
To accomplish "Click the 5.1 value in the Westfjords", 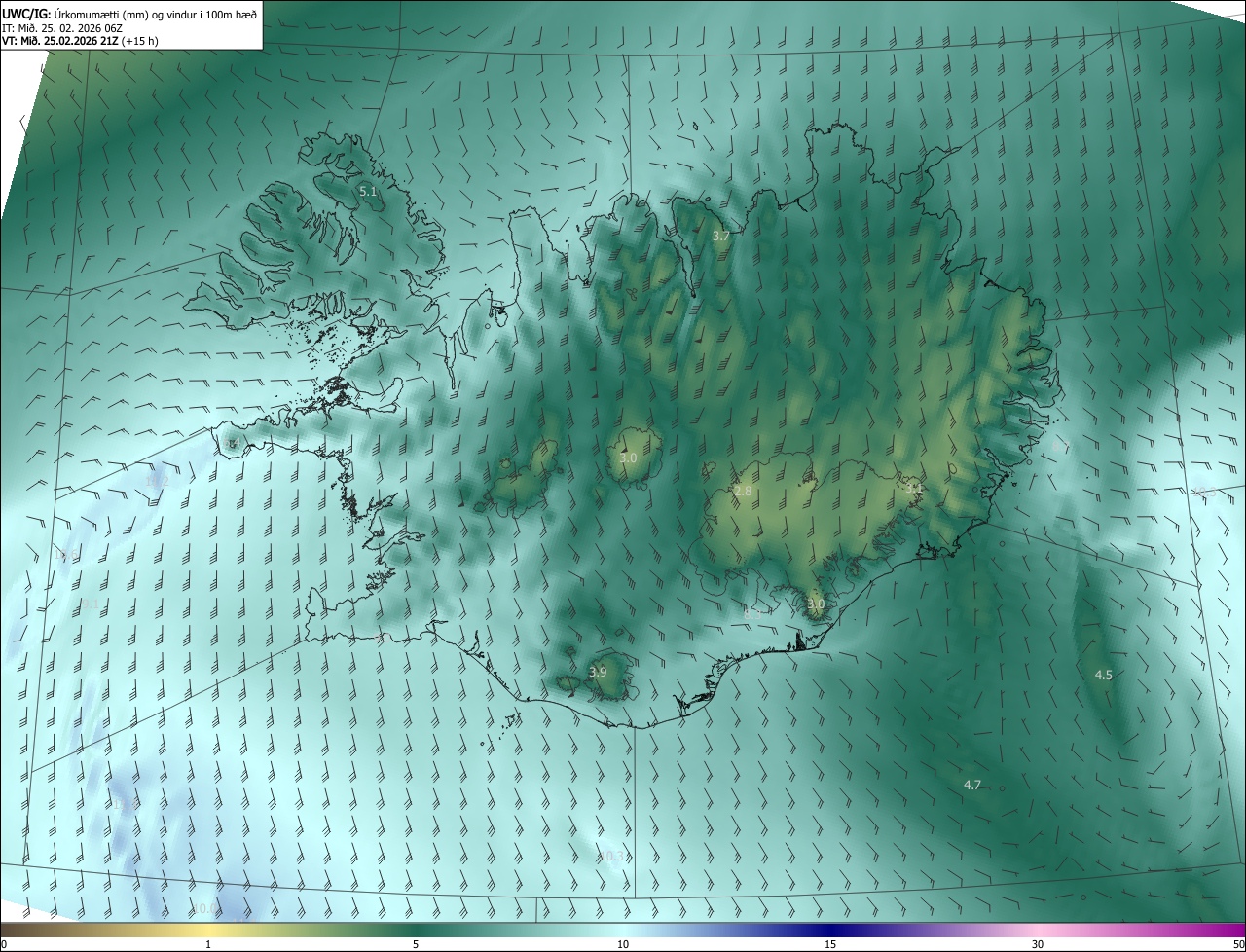I will click(x=368, y=192).
